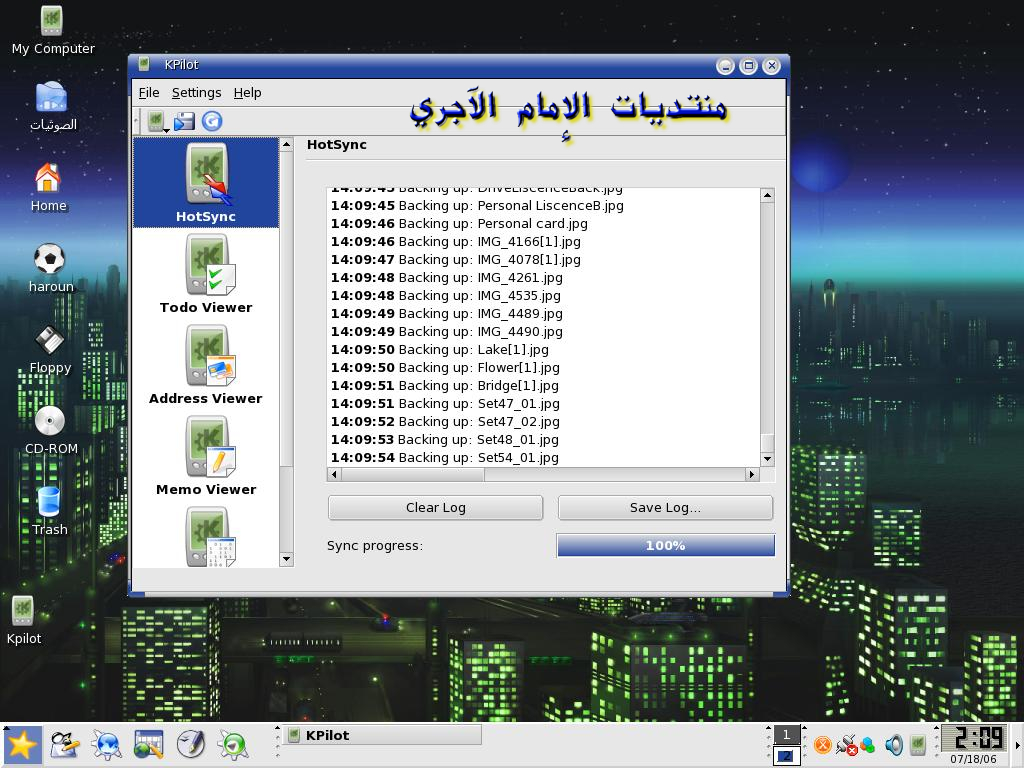Click the blue circular-arrow toolbar icon
This screenshot has width=1024, height=768.
[212, 121]
